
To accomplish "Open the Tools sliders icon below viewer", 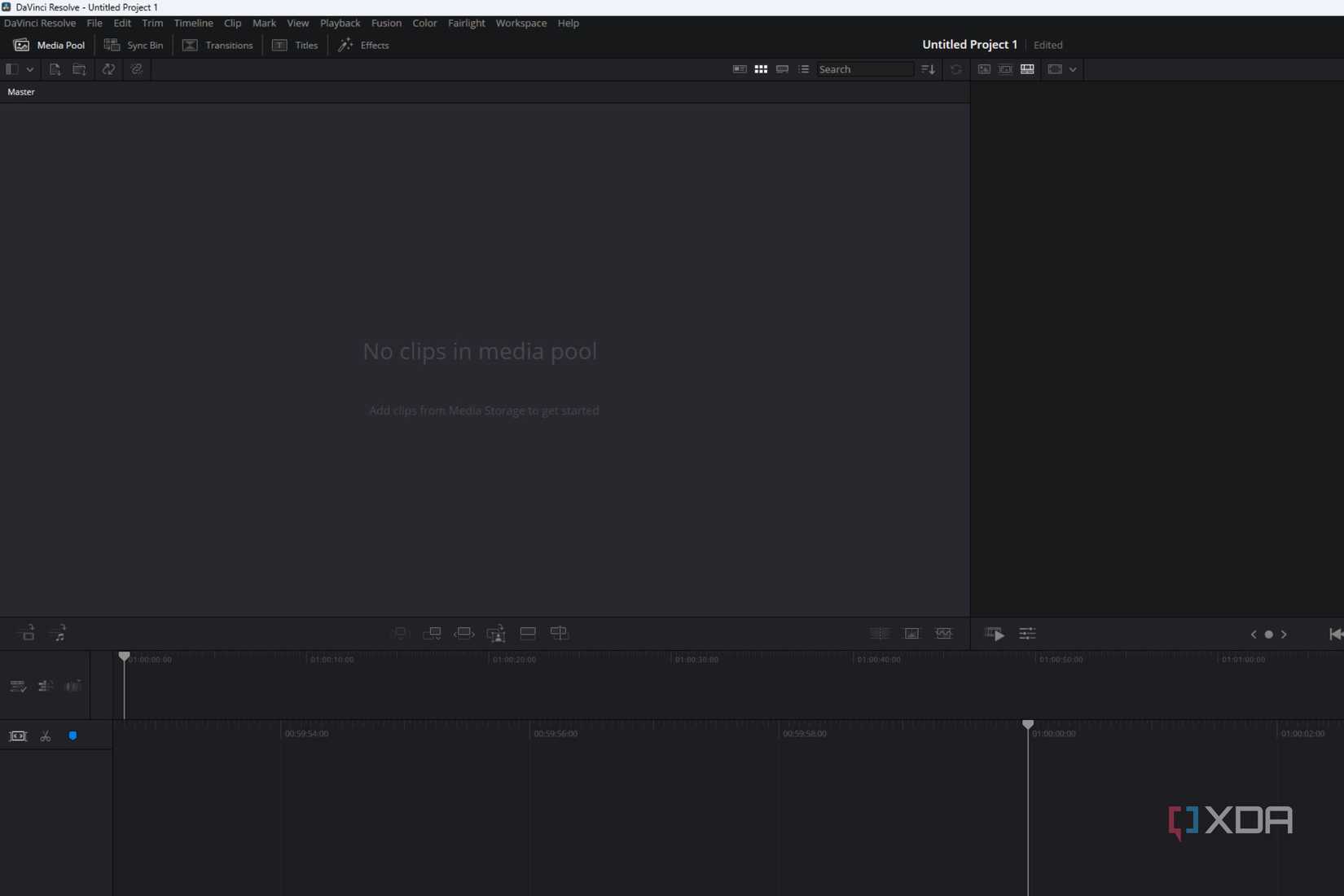I will (x=1027, y=634).
